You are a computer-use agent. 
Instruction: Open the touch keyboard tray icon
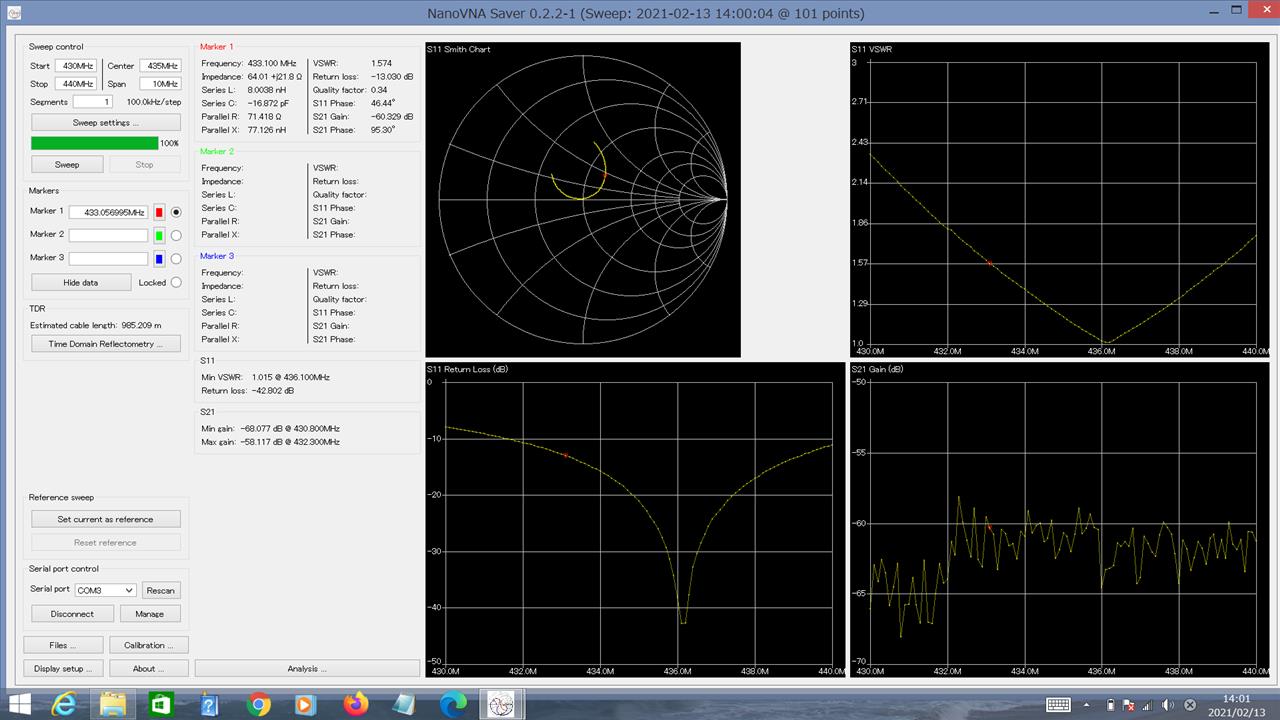point(1058,705)
